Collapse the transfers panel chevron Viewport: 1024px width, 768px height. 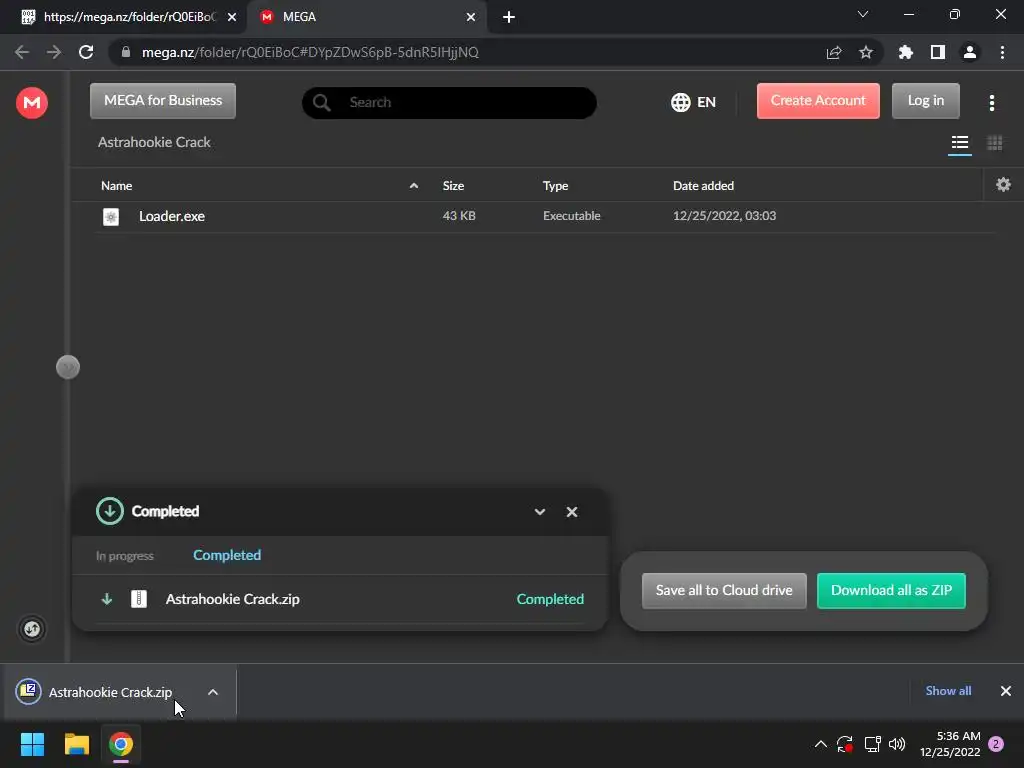point(539,512)
